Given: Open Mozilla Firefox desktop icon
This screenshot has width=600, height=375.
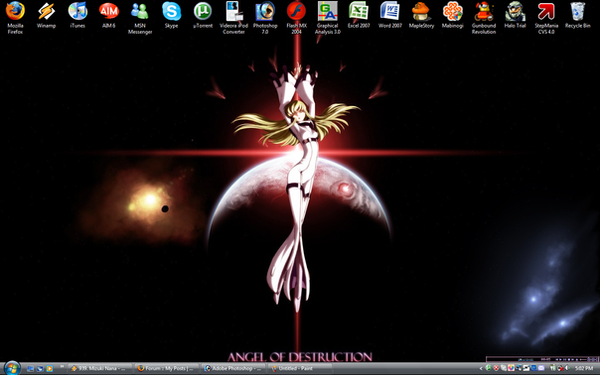Looking at the screenshot, I should (x=15, y=18).
